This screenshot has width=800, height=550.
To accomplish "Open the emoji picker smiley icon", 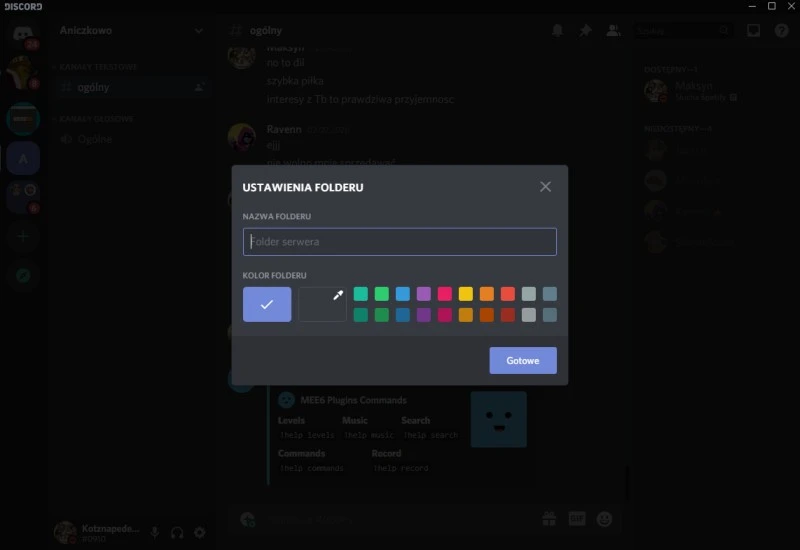I will point(604,519).
